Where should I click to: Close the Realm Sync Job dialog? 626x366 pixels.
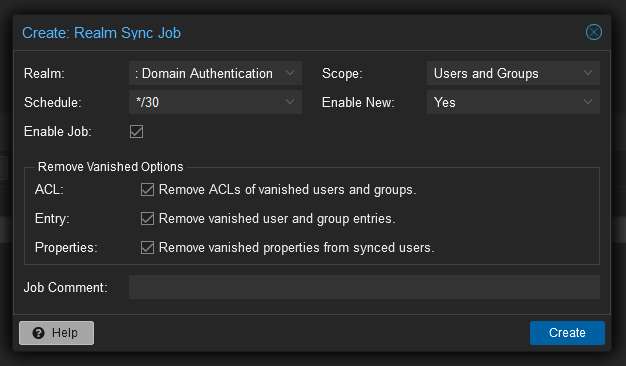point(594,32)
